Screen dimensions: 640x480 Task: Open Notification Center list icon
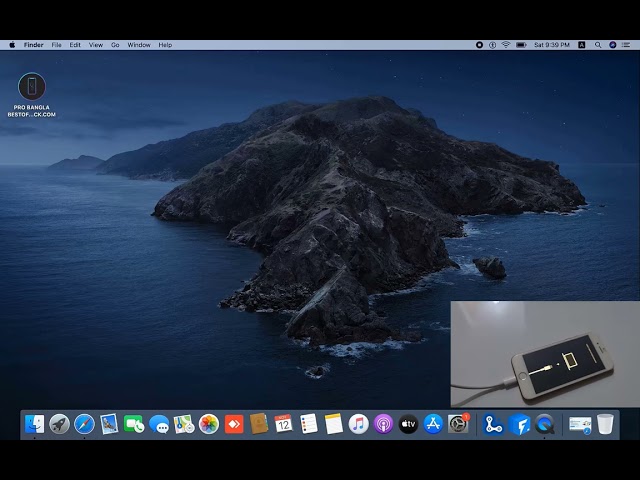pos(626,45)
